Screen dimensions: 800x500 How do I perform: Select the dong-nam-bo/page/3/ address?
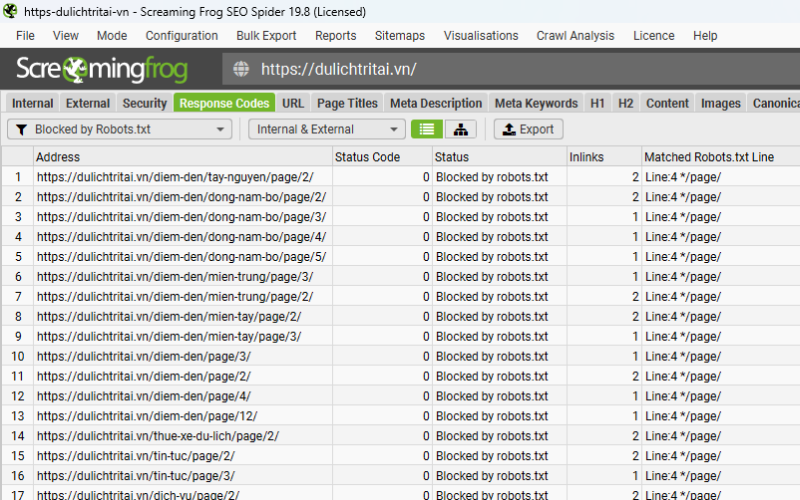tap(181, 217)
